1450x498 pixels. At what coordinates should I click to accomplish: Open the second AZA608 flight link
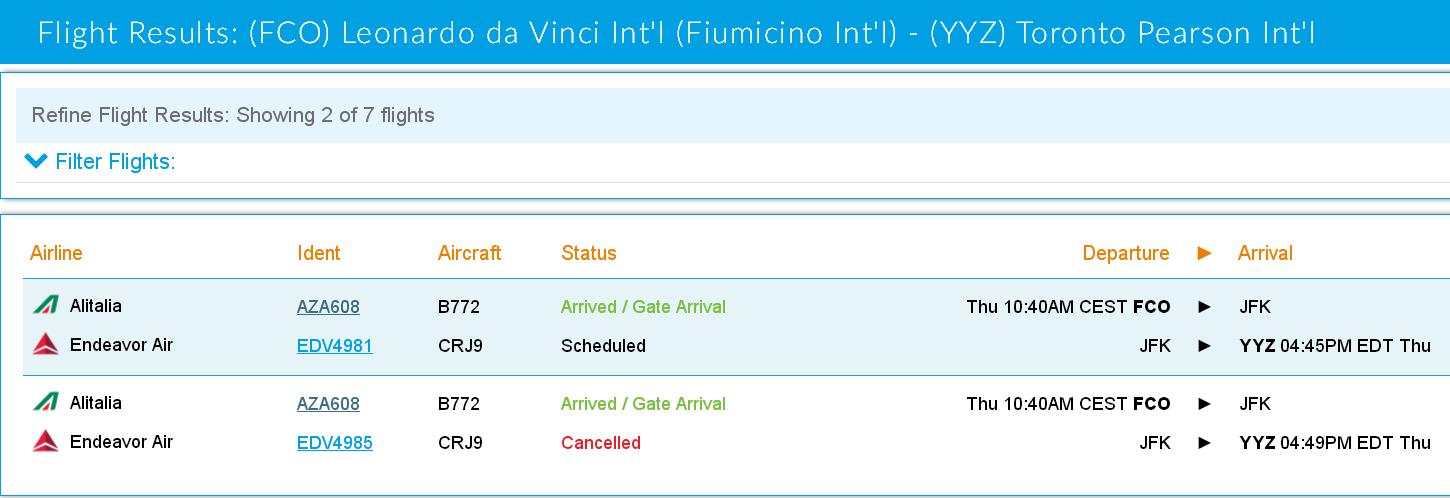(x=328, y=404)
